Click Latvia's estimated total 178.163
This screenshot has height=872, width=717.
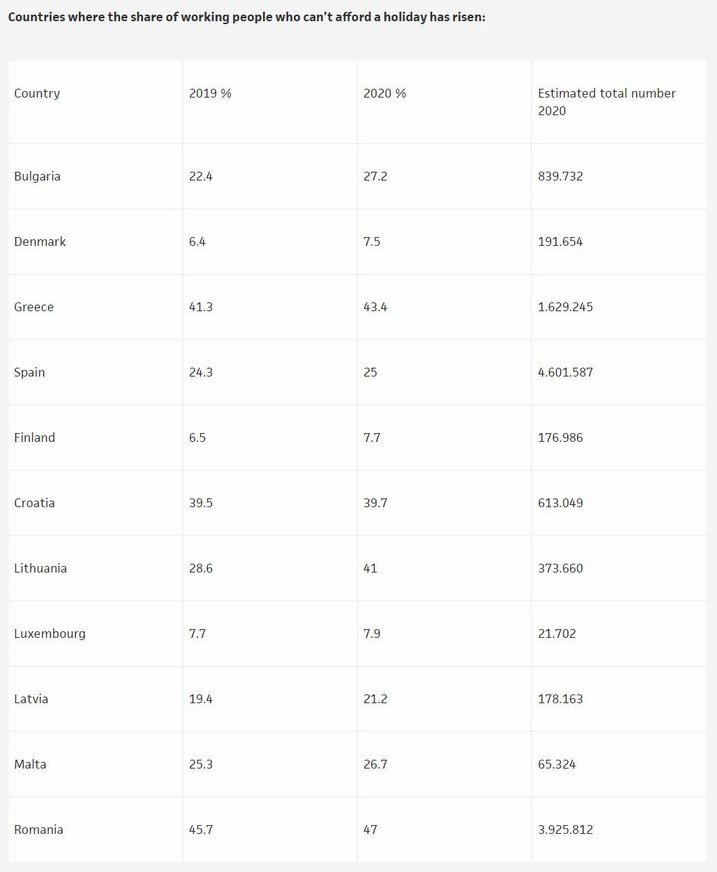pos(560,699)
